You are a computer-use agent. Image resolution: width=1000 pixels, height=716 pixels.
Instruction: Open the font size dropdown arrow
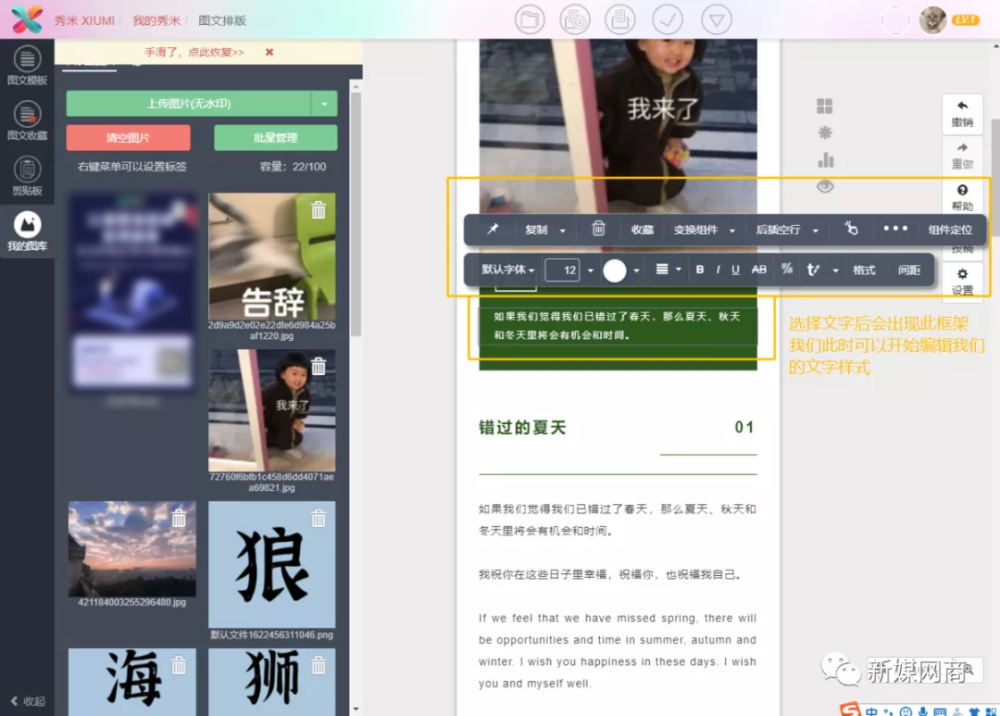click(590, 270)
